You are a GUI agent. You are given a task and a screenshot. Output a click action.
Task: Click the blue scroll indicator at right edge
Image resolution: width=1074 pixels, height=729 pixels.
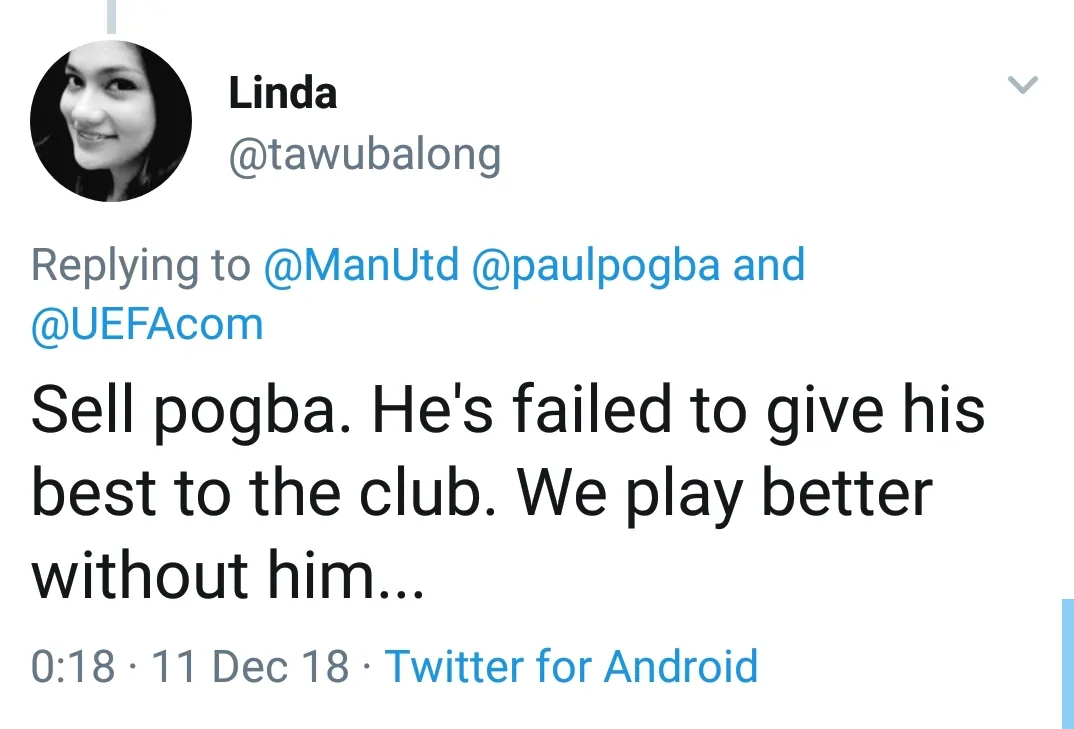click(1067, 662)
